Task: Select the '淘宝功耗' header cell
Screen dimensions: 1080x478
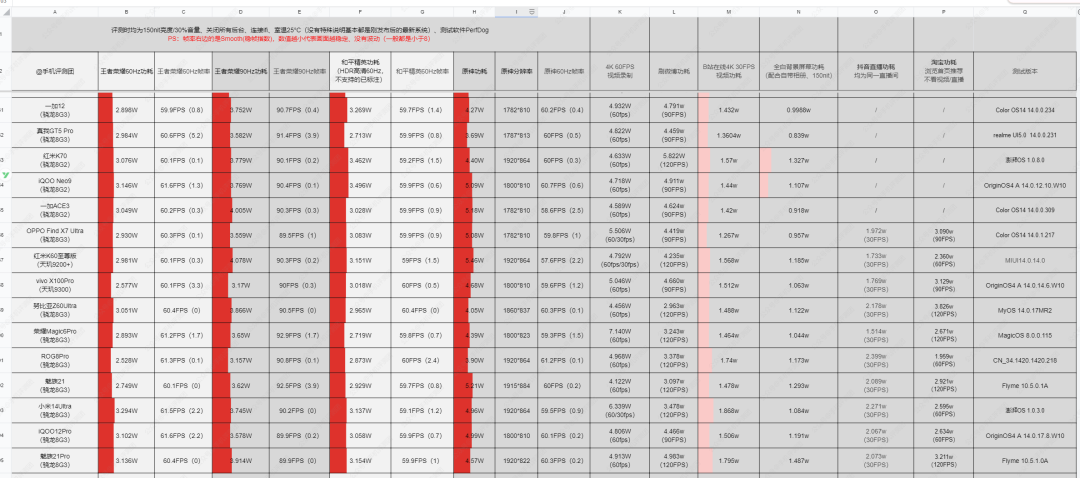Action: coord(944,71)
